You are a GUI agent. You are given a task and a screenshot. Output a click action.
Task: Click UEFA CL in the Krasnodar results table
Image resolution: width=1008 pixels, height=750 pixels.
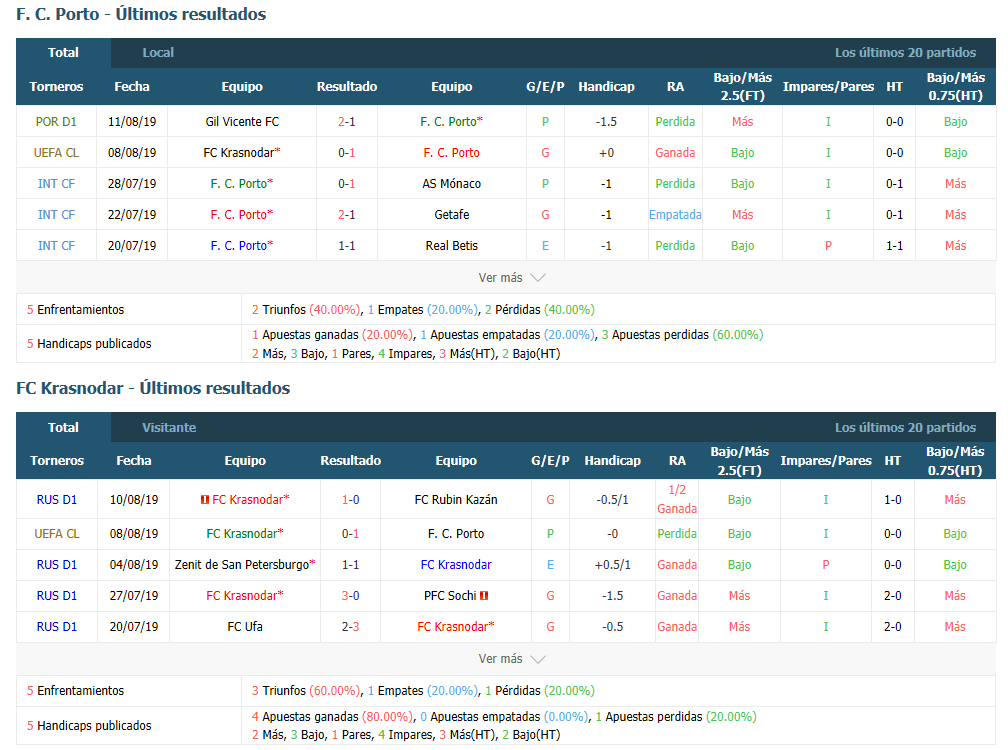(x=57, y=533)
